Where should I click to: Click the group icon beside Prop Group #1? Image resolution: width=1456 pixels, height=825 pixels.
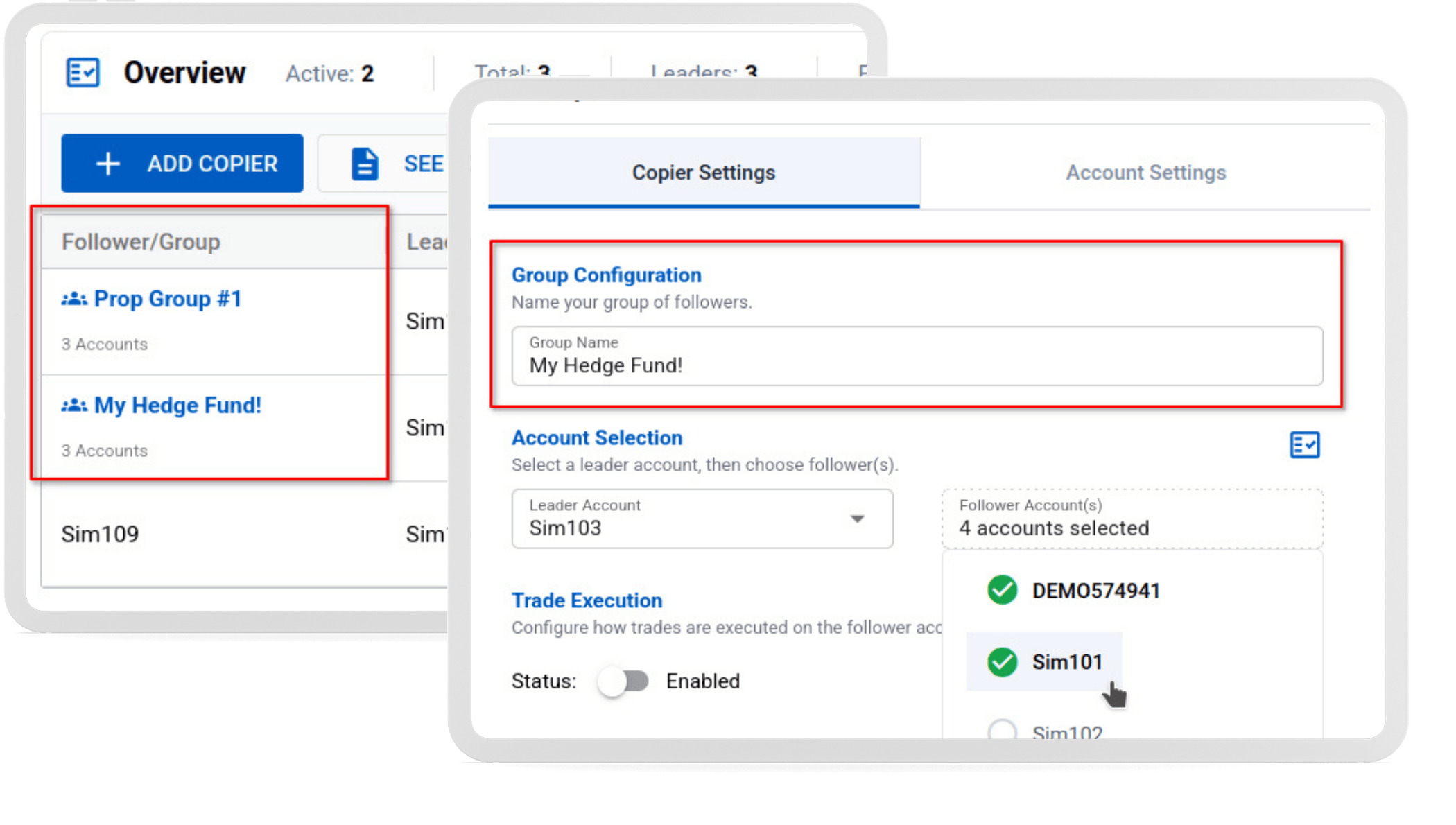click(74, 299)
